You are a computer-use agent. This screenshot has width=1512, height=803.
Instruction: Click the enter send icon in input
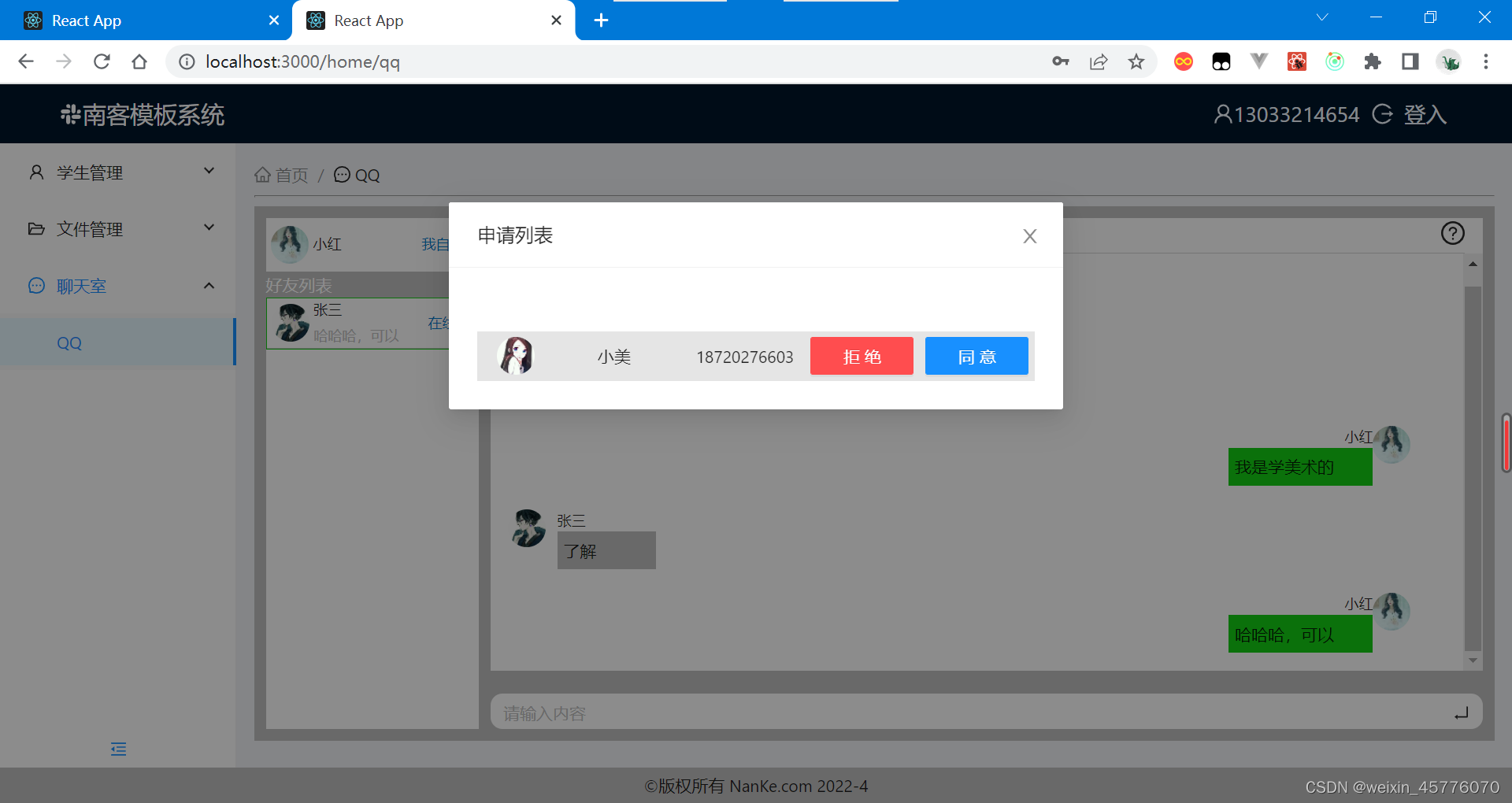click(x=1461, y=712)
